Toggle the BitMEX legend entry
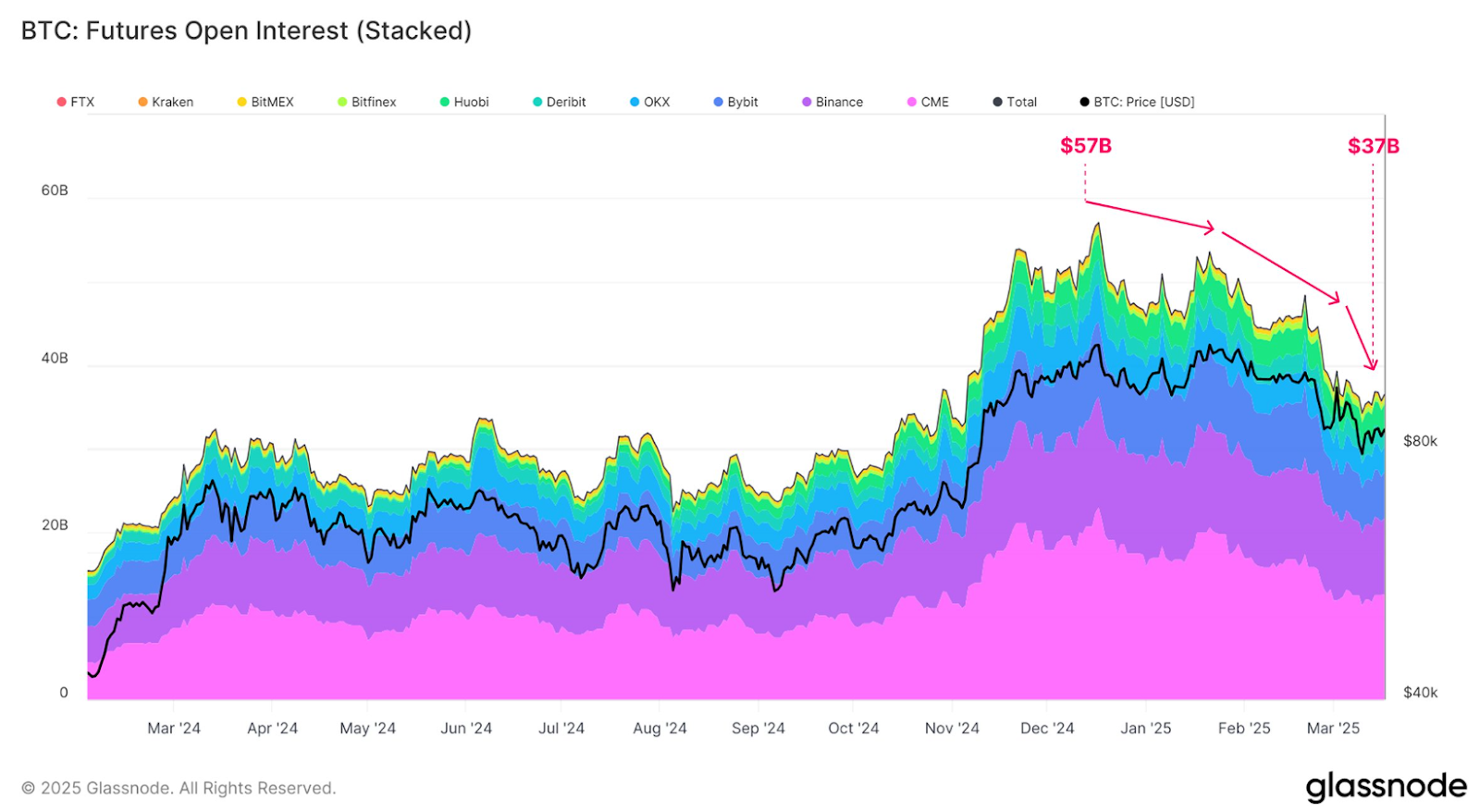The image size is (1480, 812). 265,102
